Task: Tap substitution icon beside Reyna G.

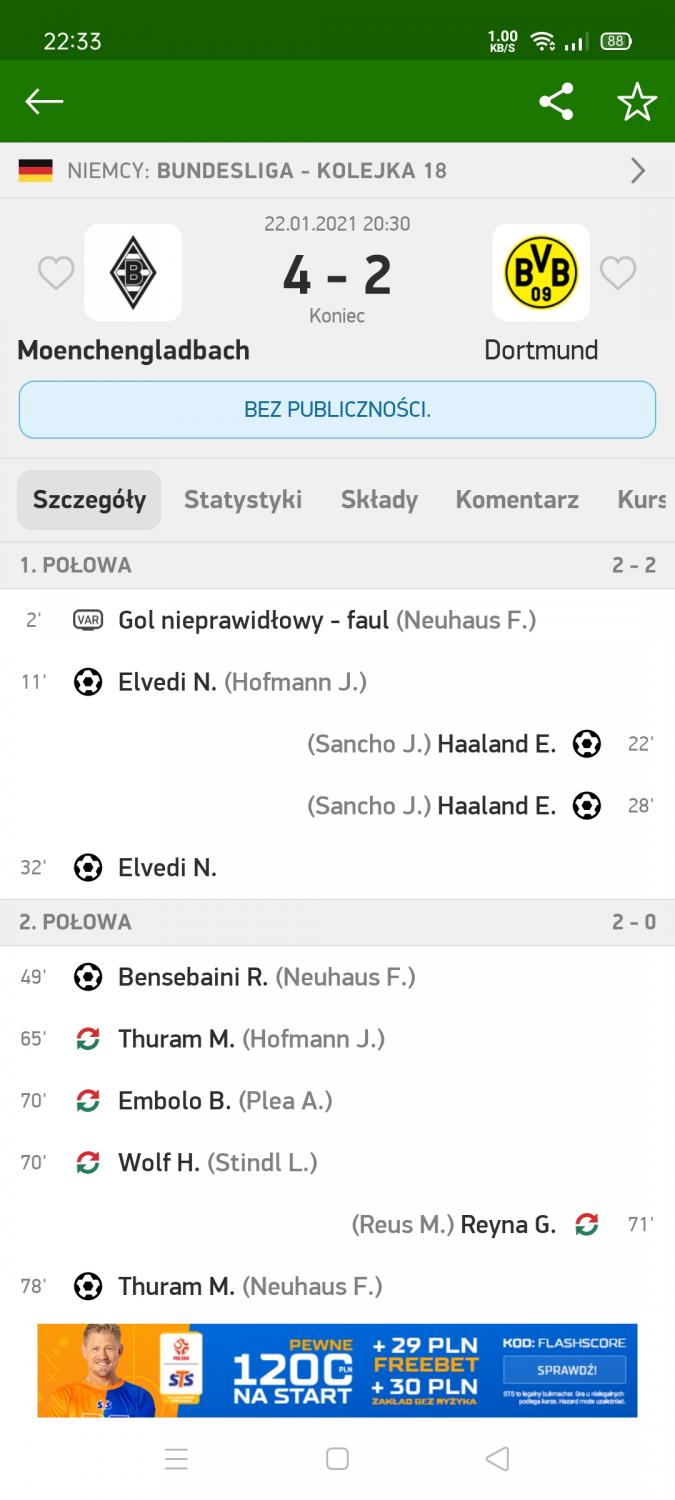Action: coord(587,1224)
